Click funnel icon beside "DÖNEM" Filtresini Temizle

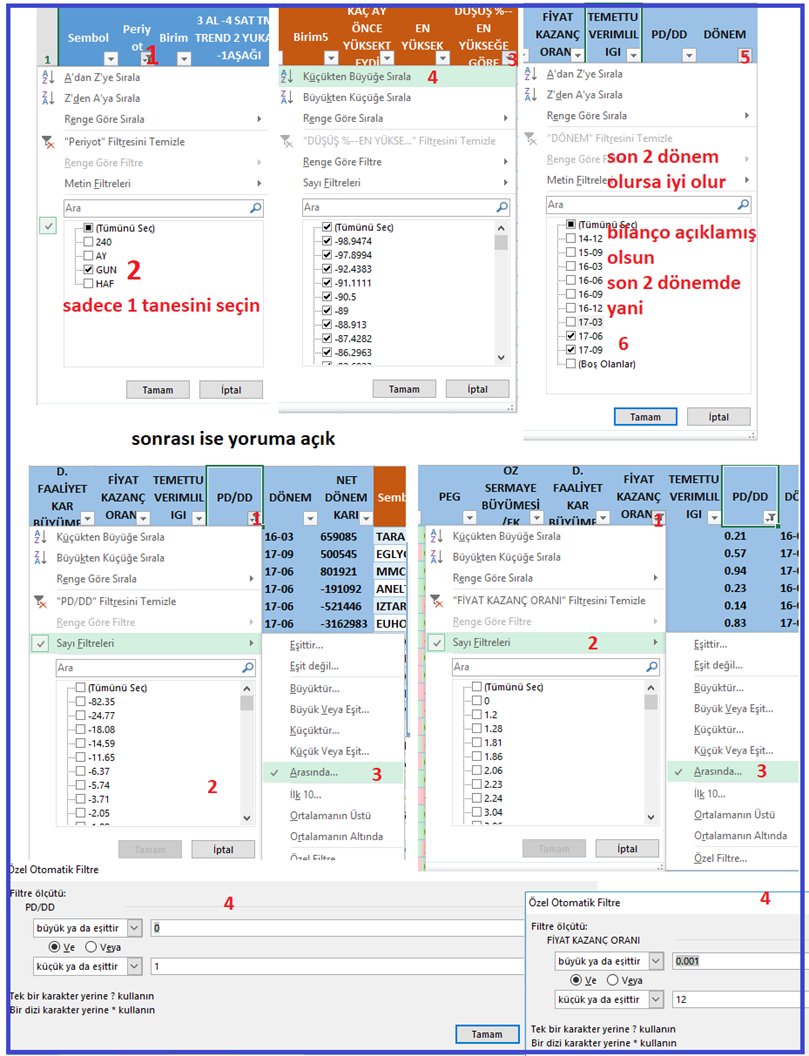(530, 138)
